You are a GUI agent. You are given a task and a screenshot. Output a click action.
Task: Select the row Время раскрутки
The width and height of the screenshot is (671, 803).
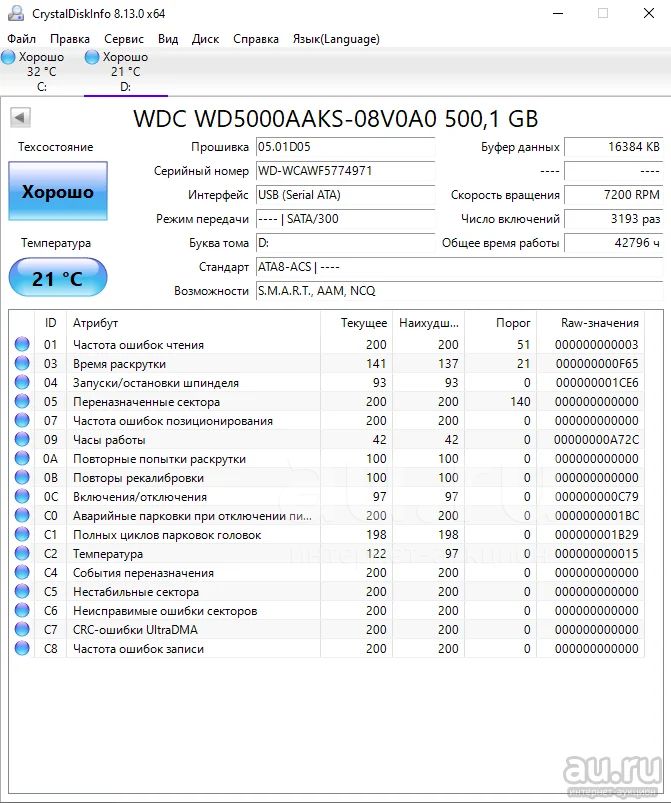(x=327, y=364)
